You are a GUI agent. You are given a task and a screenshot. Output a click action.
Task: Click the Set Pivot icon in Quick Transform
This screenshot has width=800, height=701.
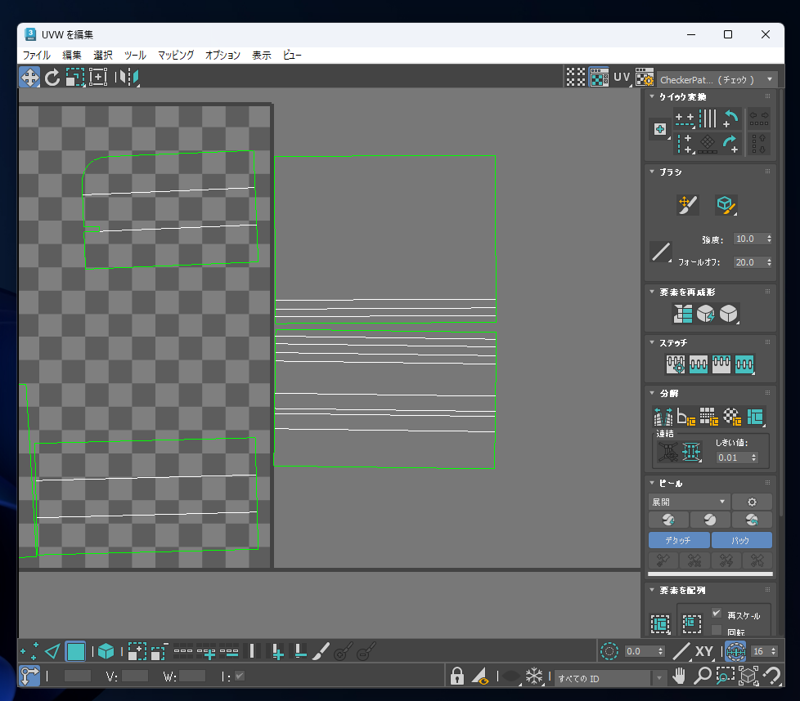pyautogui.click(x=660, y=129)
